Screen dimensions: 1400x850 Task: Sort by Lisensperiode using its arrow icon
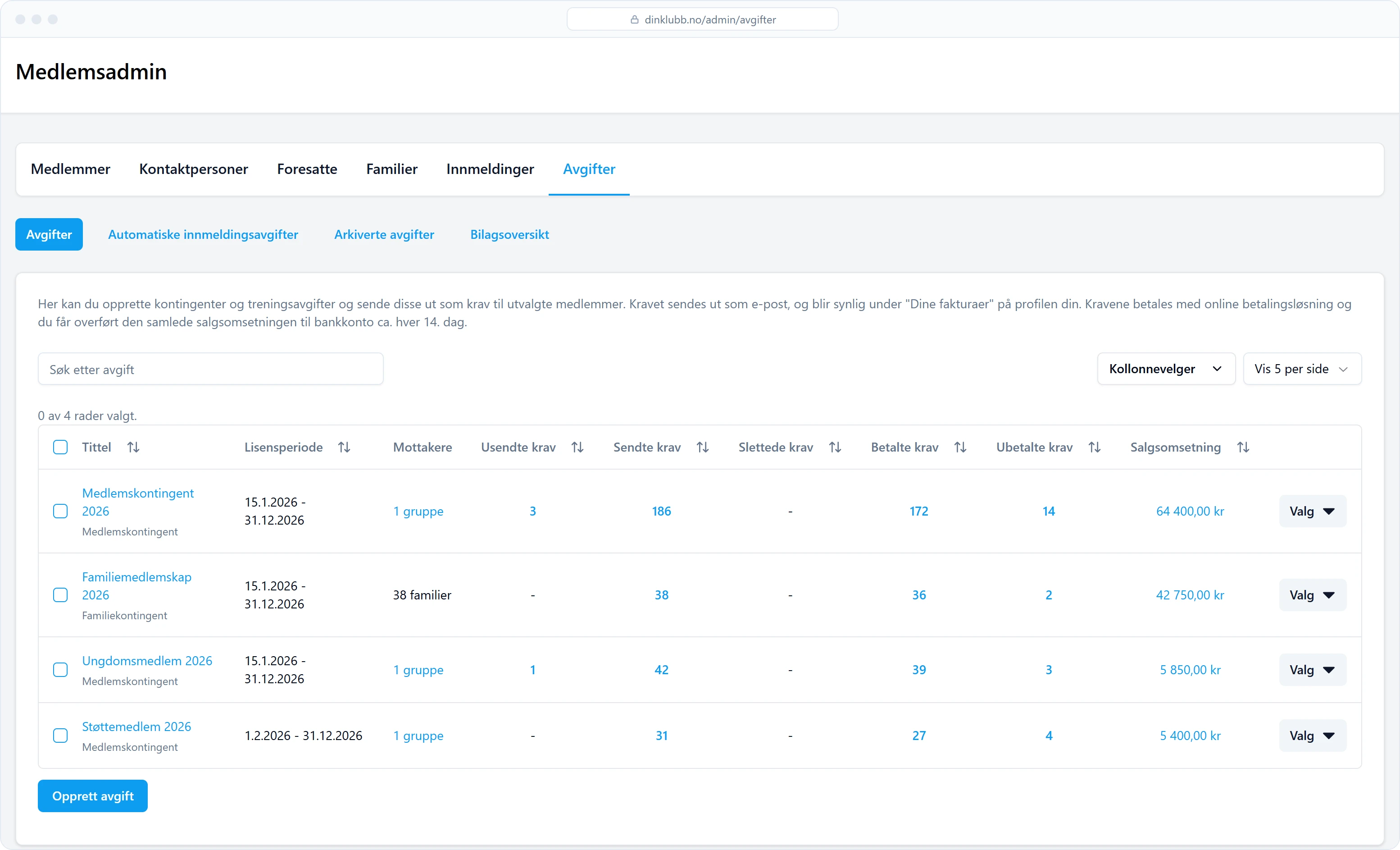[344, 448]
